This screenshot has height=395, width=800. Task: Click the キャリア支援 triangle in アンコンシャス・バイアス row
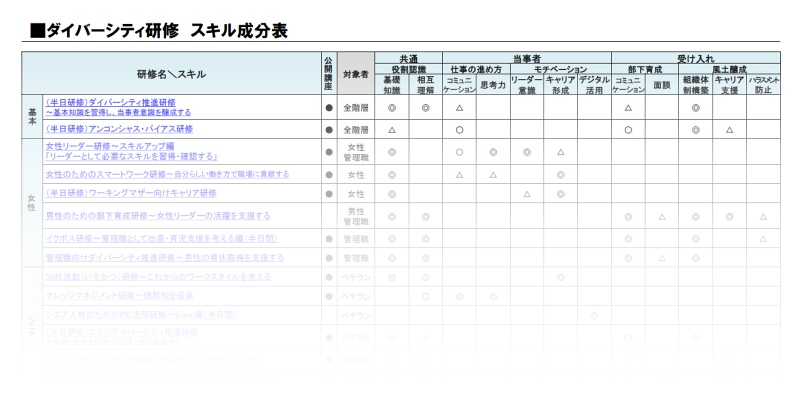coord(730,130)
